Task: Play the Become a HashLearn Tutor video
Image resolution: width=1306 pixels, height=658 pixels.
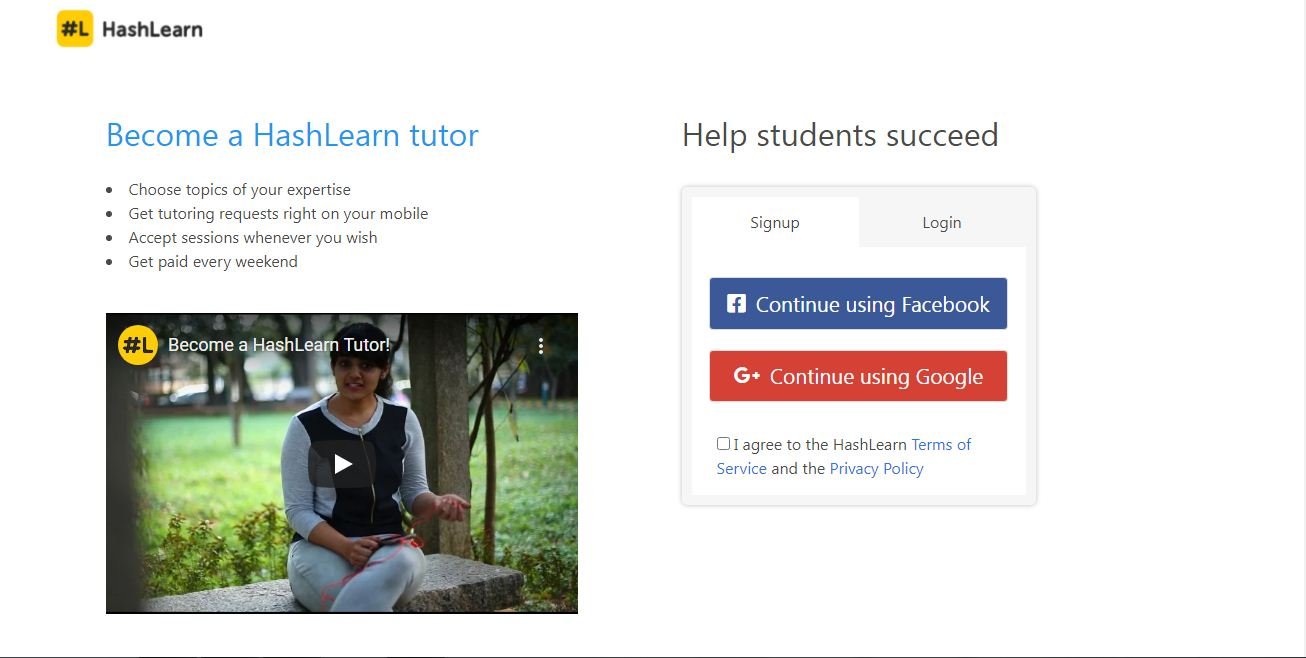Action: [342, 464]
